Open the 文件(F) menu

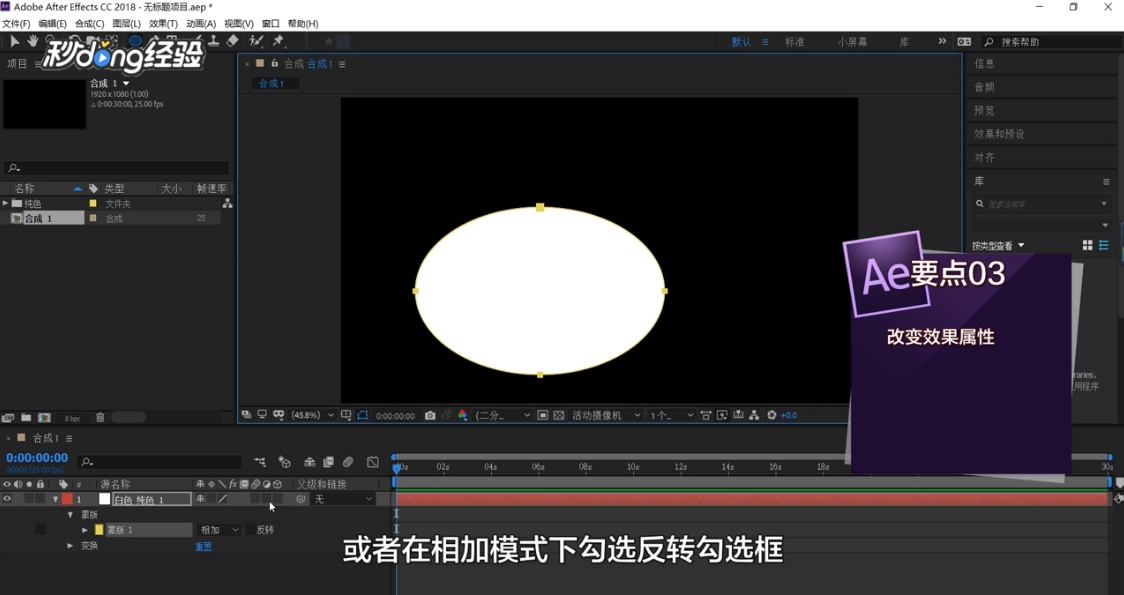point(16,24)
